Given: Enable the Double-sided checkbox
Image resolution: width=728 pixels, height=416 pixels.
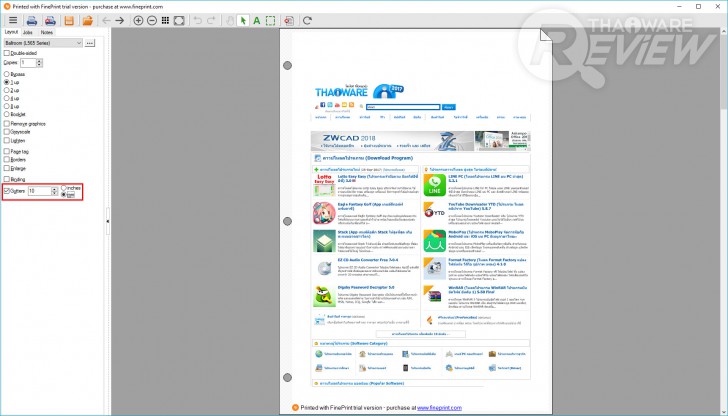Looking at the screenshot, I should click(6, 53).
